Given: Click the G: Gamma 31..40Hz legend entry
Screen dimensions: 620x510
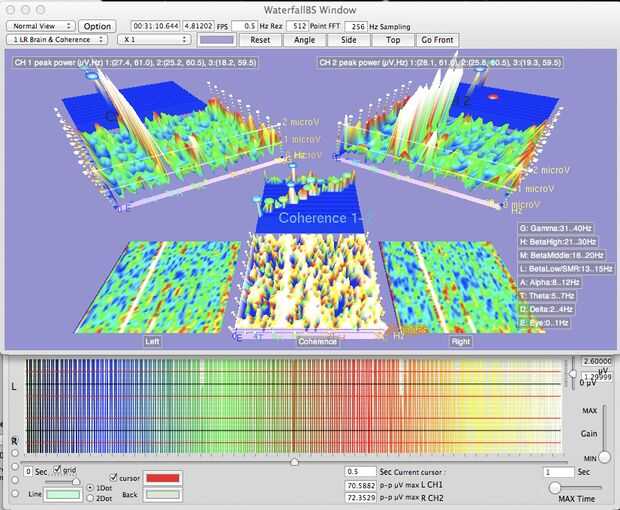Looking at the screenshot, I should click(556, 229).
